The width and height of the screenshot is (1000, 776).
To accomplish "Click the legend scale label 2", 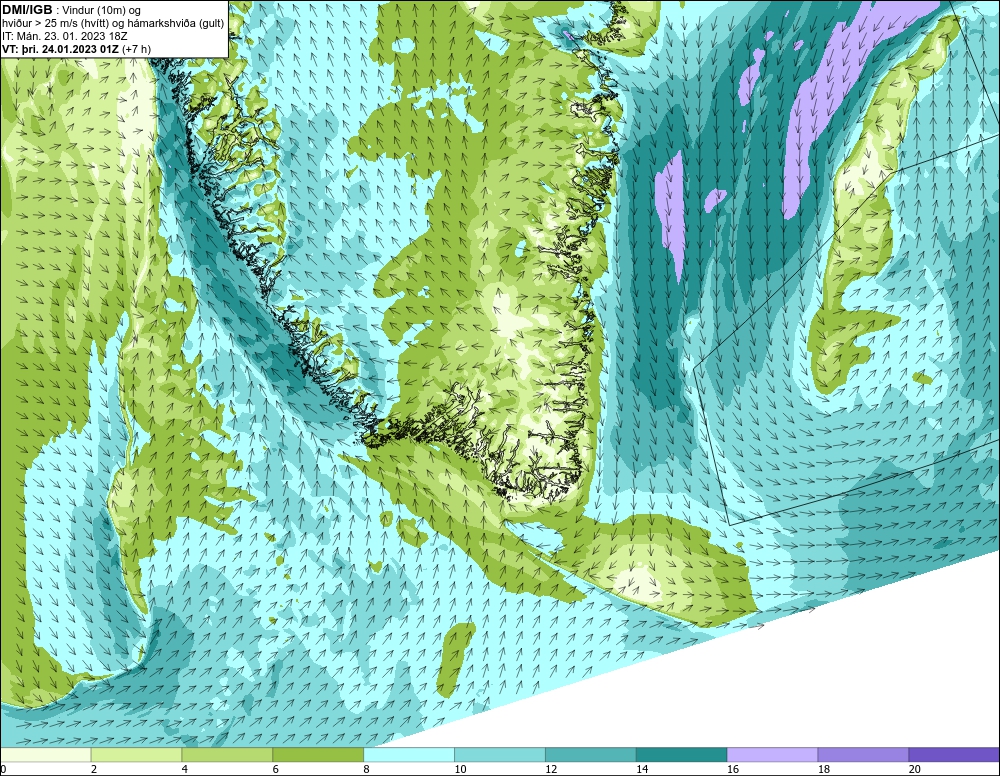I will click(94, 770).
